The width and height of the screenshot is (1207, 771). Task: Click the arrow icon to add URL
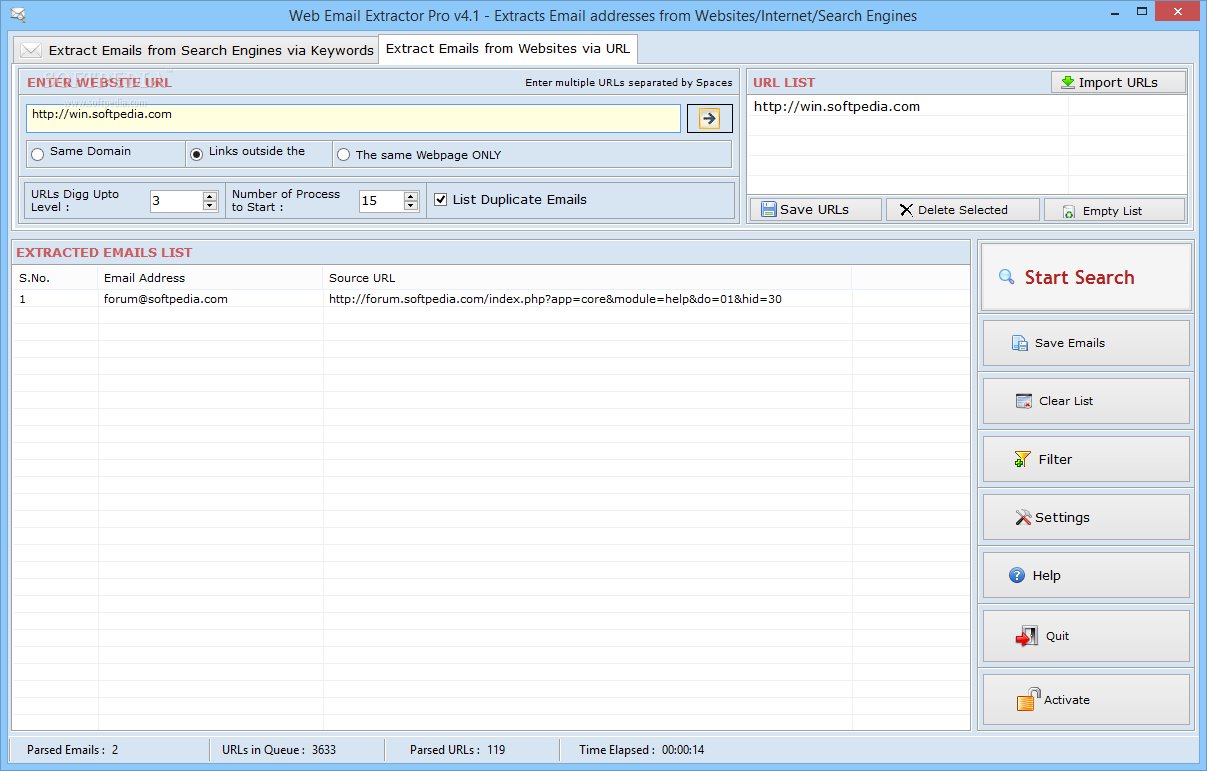[710, 119]
